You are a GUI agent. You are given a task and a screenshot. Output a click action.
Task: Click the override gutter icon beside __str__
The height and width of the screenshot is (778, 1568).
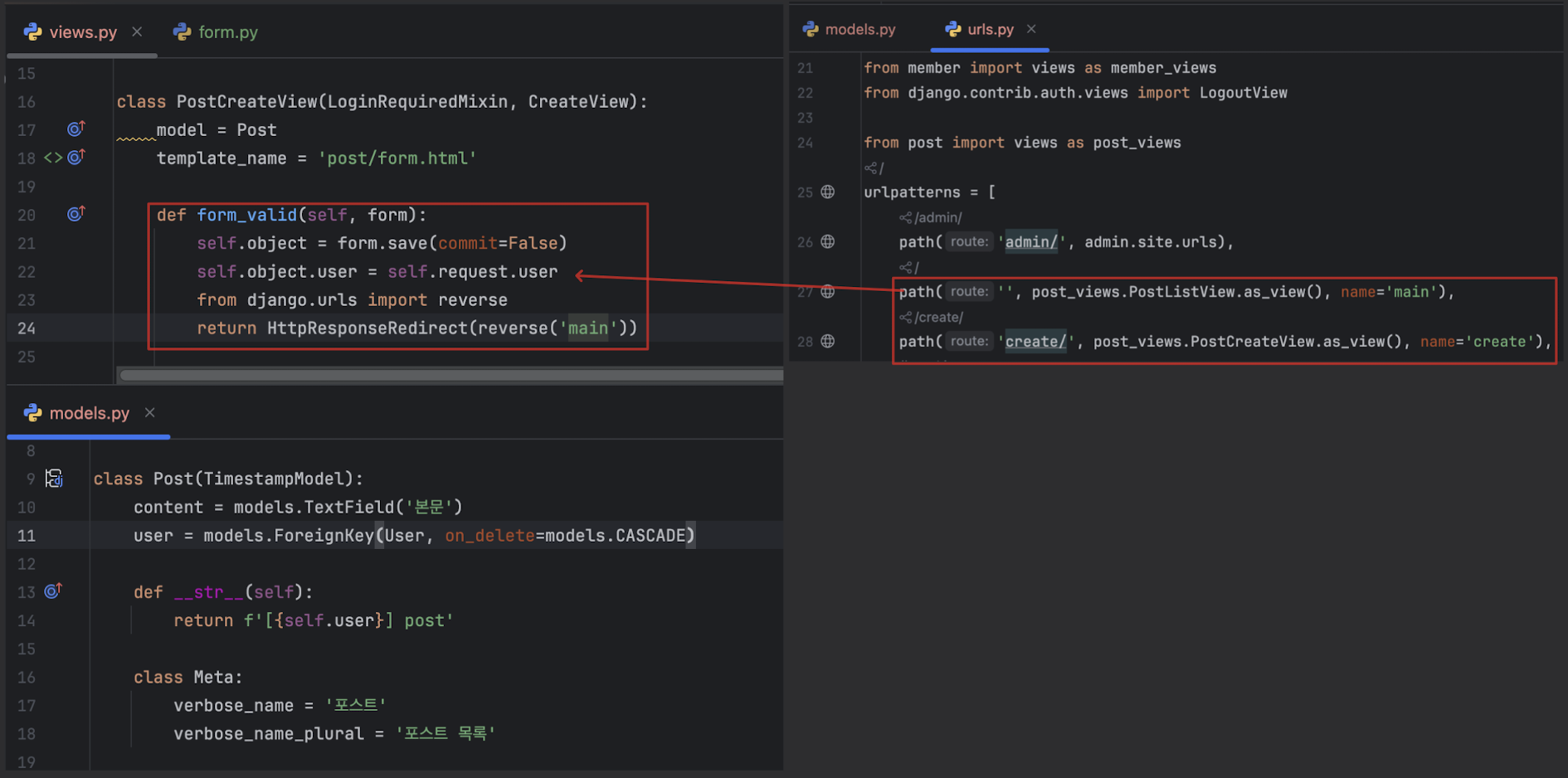[x=53, y=591]
